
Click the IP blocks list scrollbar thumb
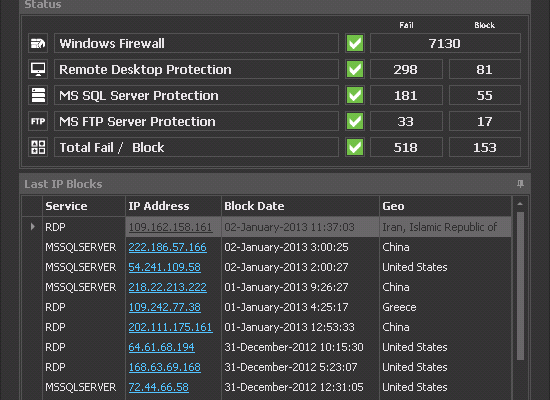[x=520, y=286]
